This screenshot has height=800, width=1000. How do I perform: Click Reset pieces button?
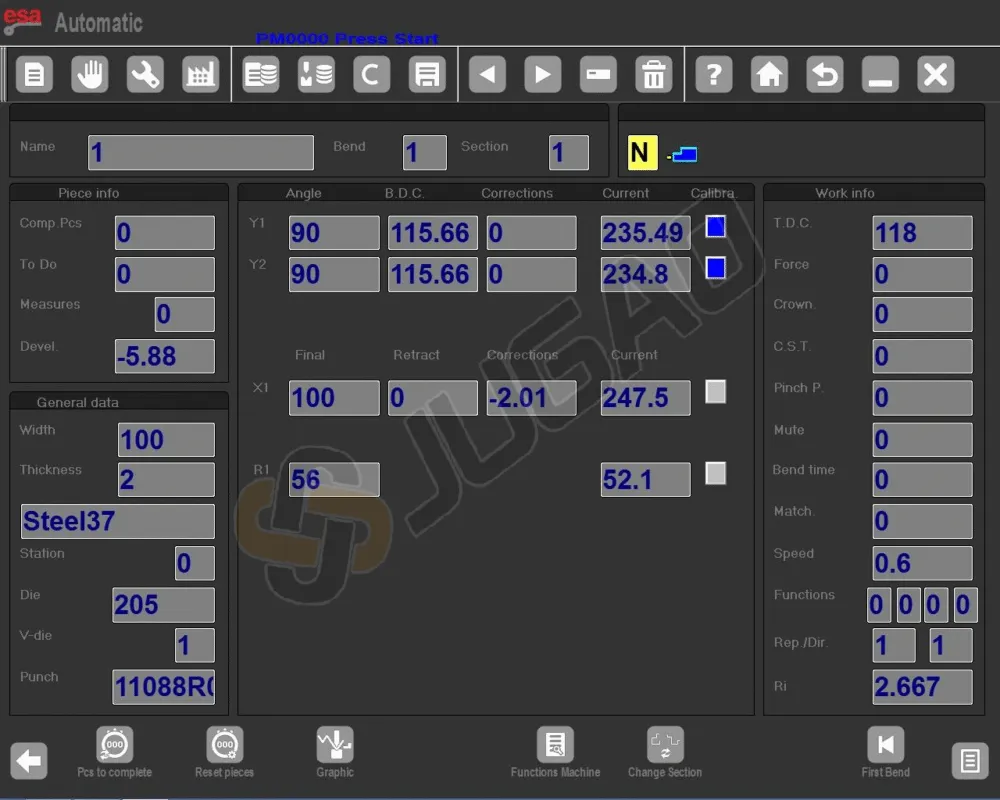coord(224,745)
